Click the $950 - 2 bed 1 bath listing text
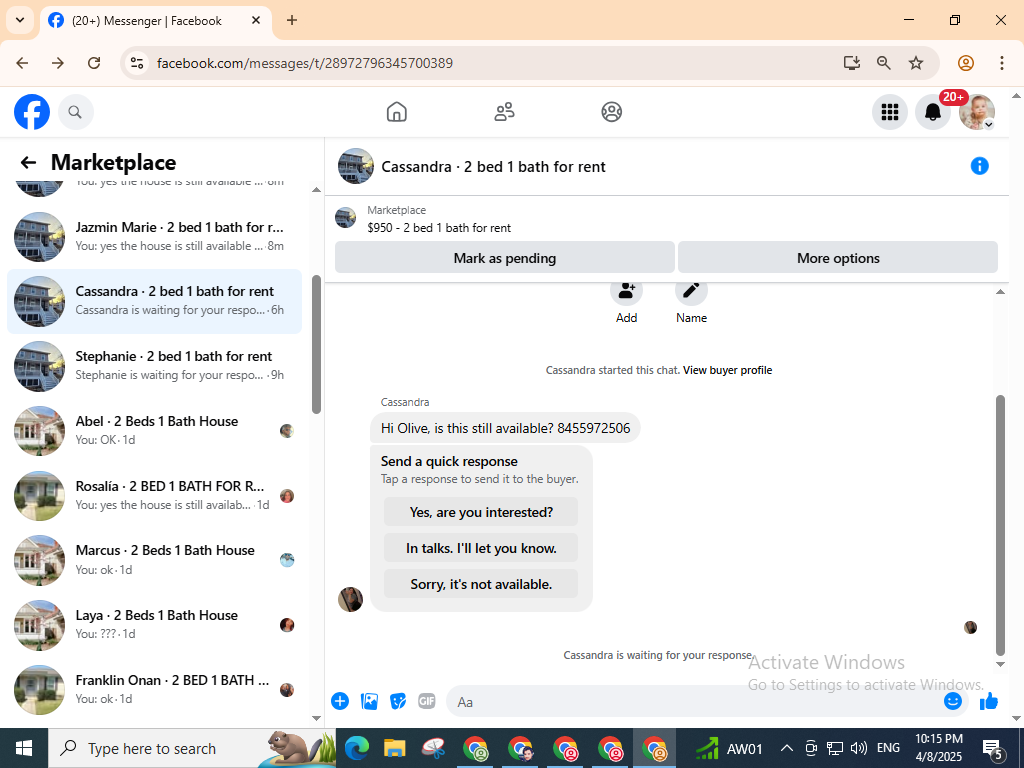This screenshot has height=768, width=1024. click(x=439, y=228)
